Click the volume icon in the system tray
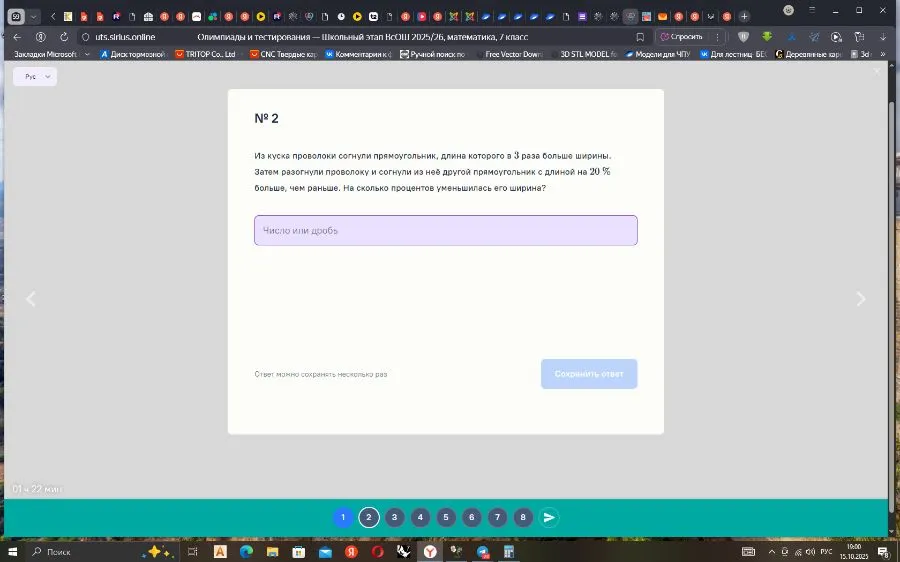 click(x=810, y=552)
